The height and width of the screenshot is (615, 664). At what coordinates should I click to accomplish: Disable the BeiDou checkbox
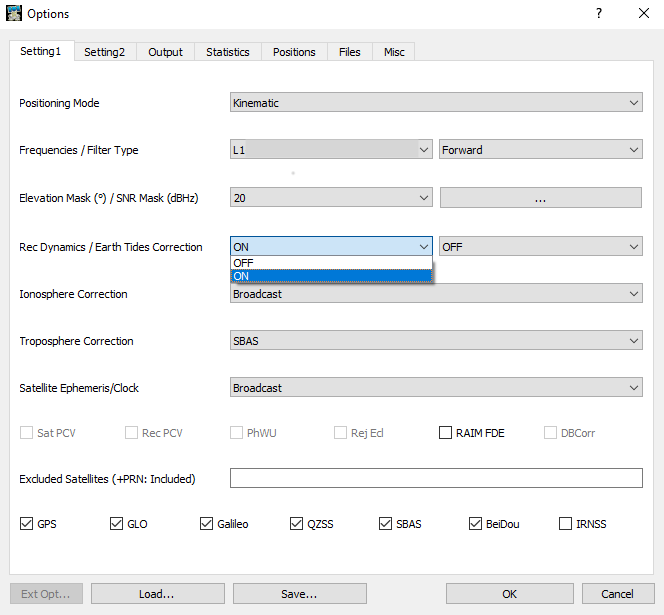point(475,524)
